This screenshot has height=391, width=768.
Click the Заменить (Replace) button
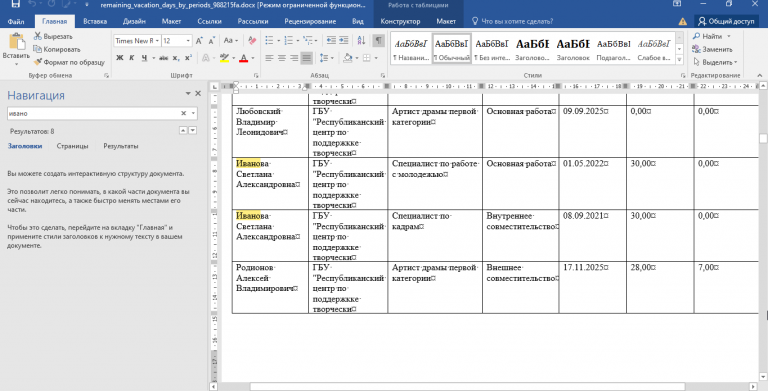click(713, 49)
